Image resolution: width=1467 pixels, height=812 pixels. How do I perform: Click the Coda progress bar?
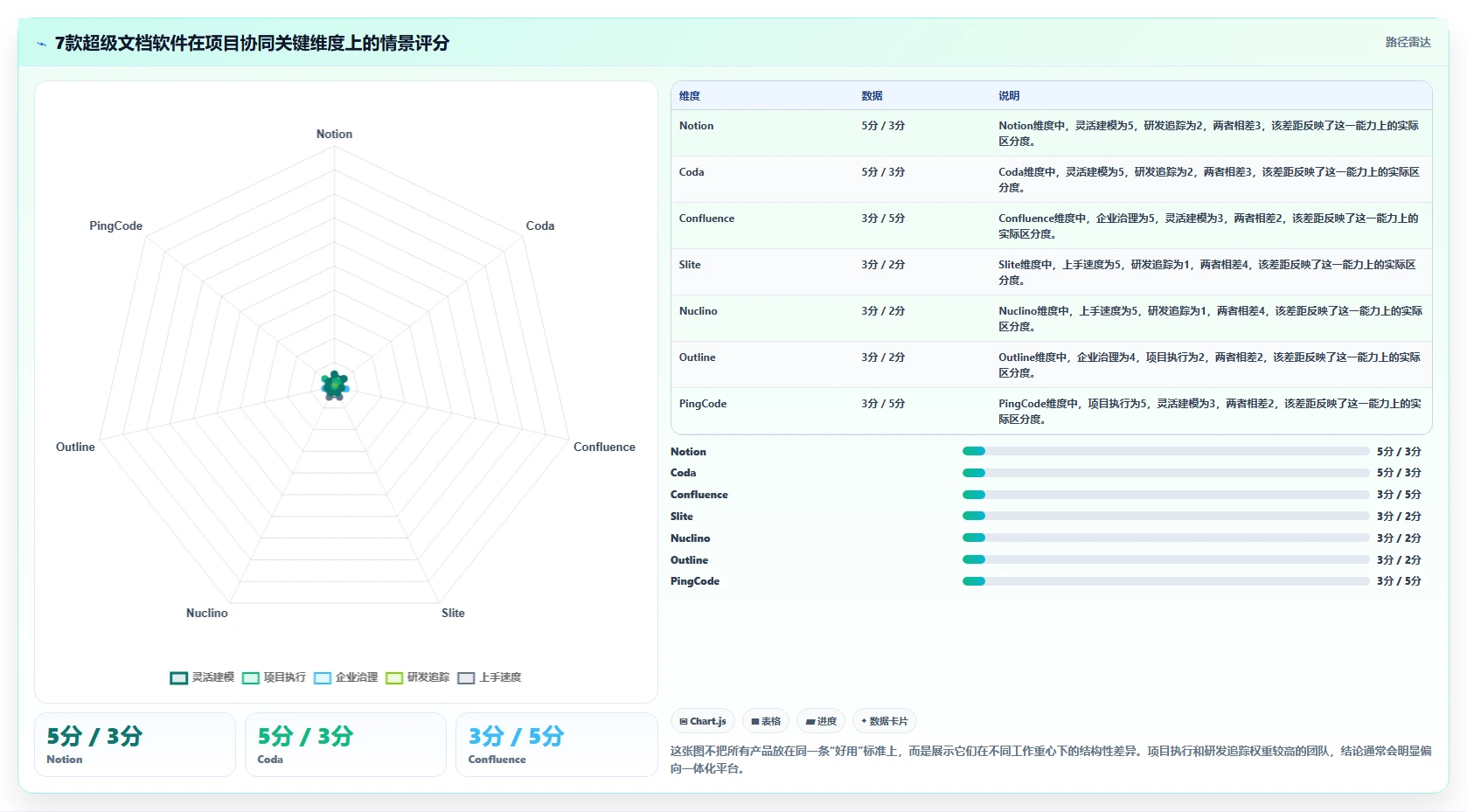[1165, 473]
